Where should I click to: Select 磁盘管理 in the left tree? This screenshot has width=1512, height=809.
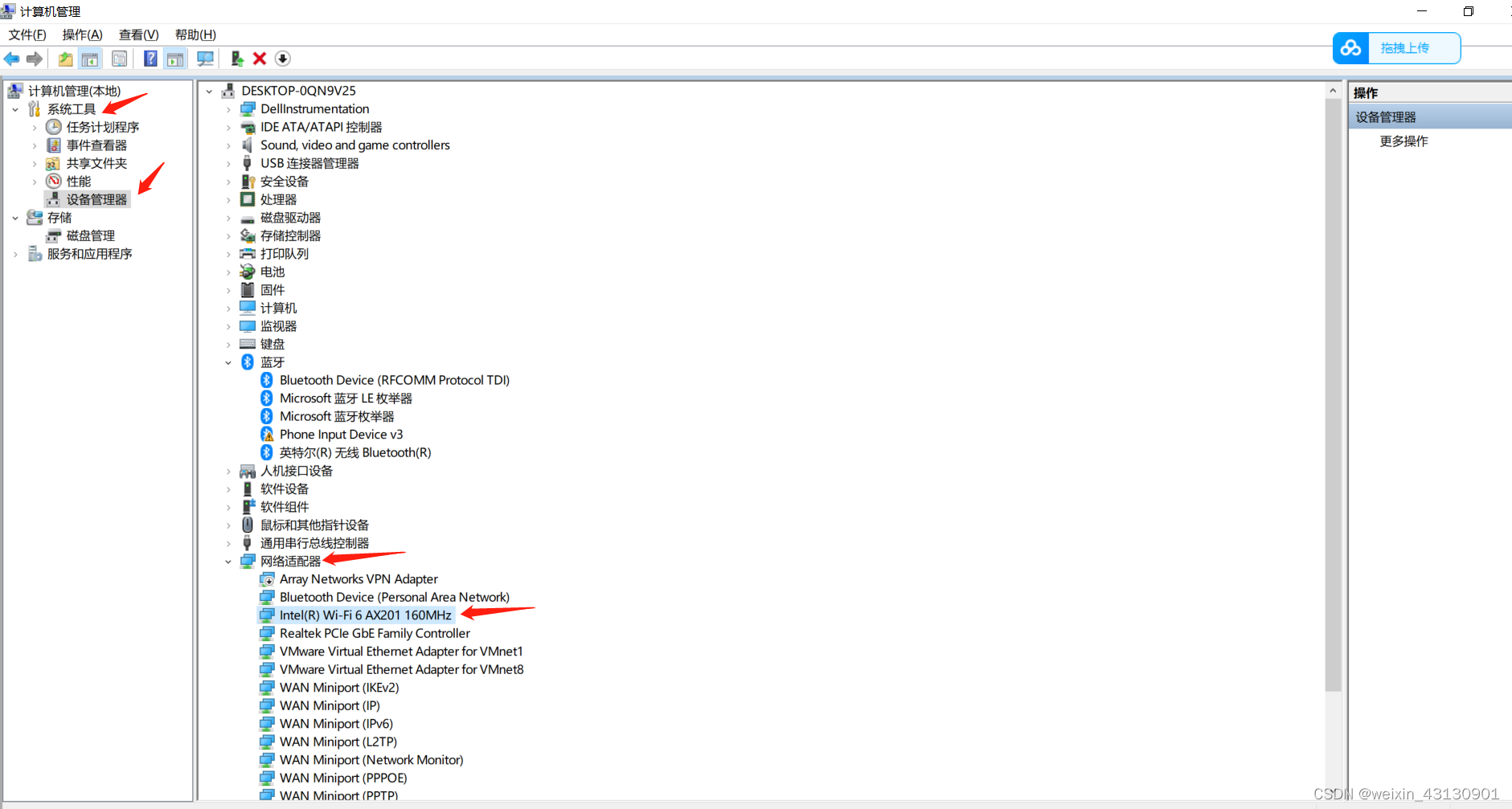[91, 235]
